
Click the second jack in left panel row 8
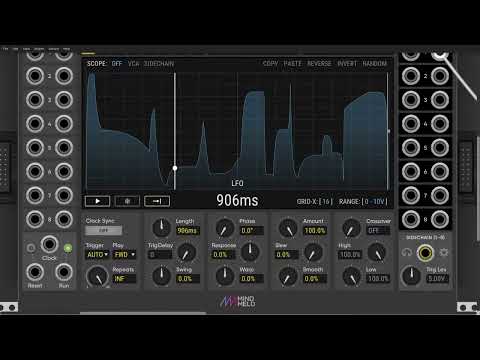64,219
